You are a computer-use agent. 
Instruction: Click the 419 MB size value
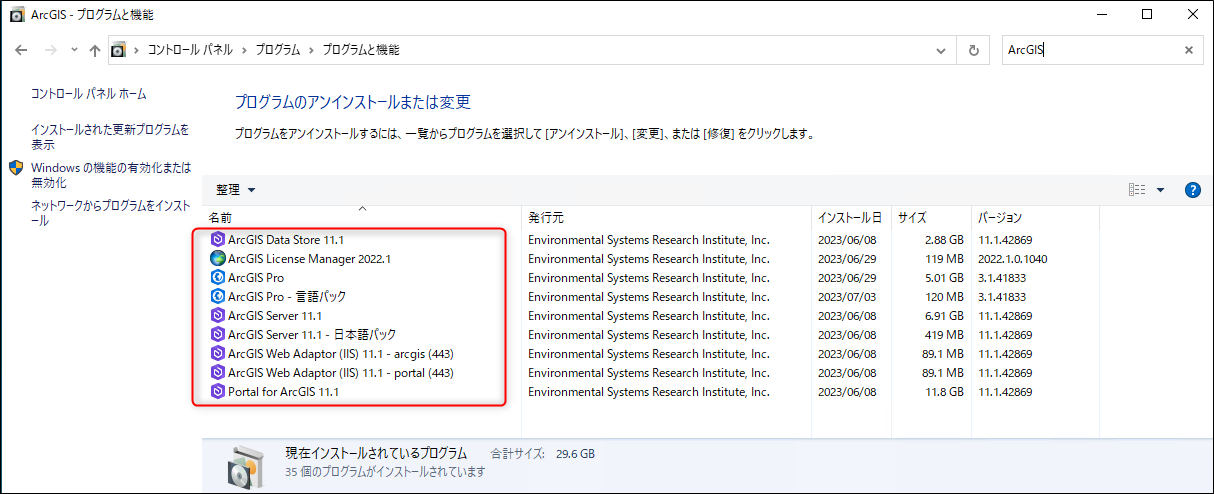(945, 335)
